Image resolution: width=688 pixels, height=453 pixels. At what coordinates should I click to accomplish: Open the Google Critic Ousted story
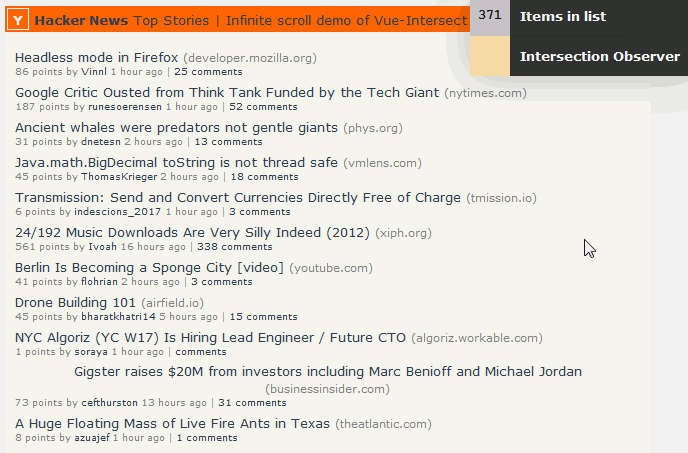click(227, 93)
